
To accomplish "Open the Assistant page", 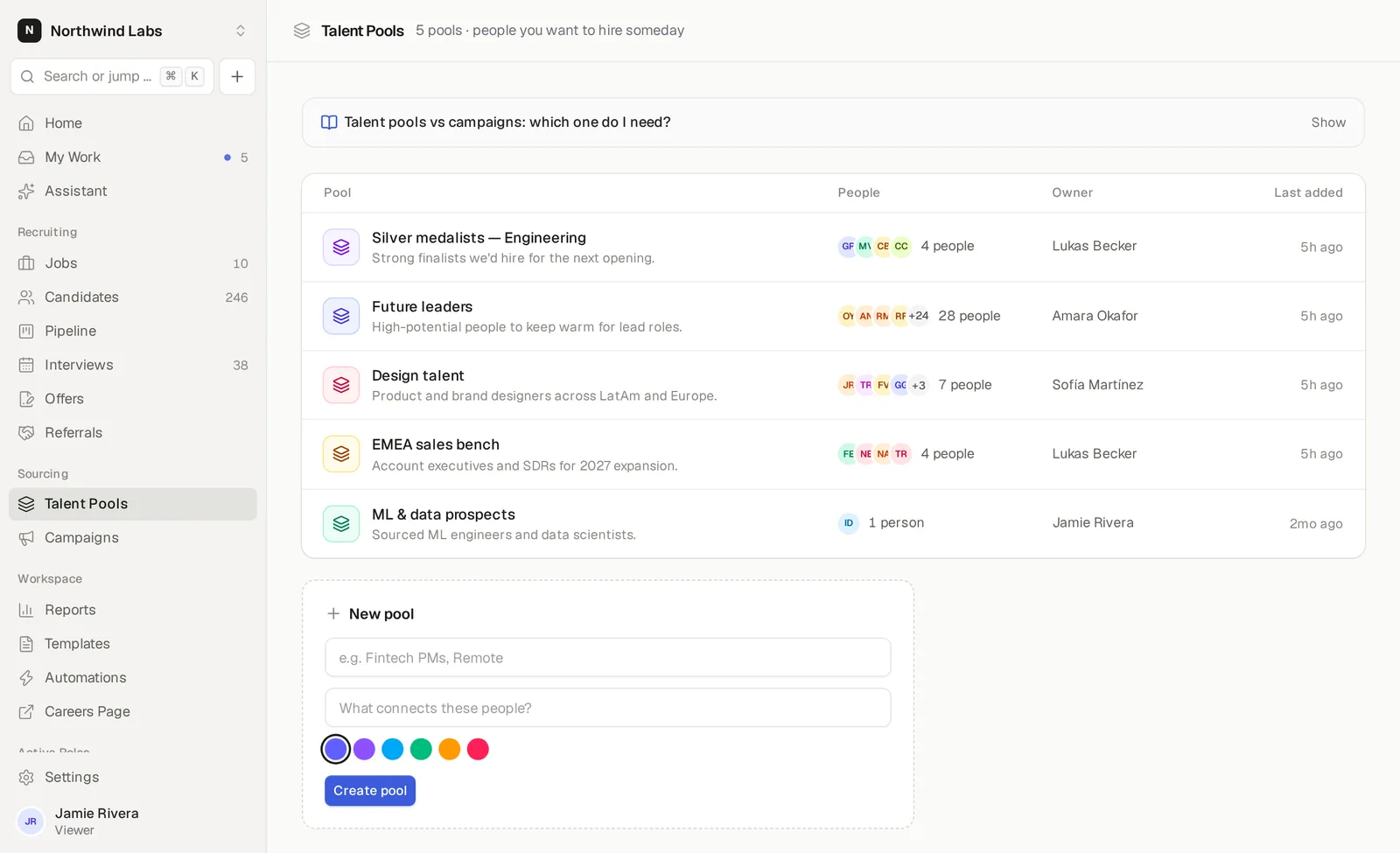I will tap(133, 191).
